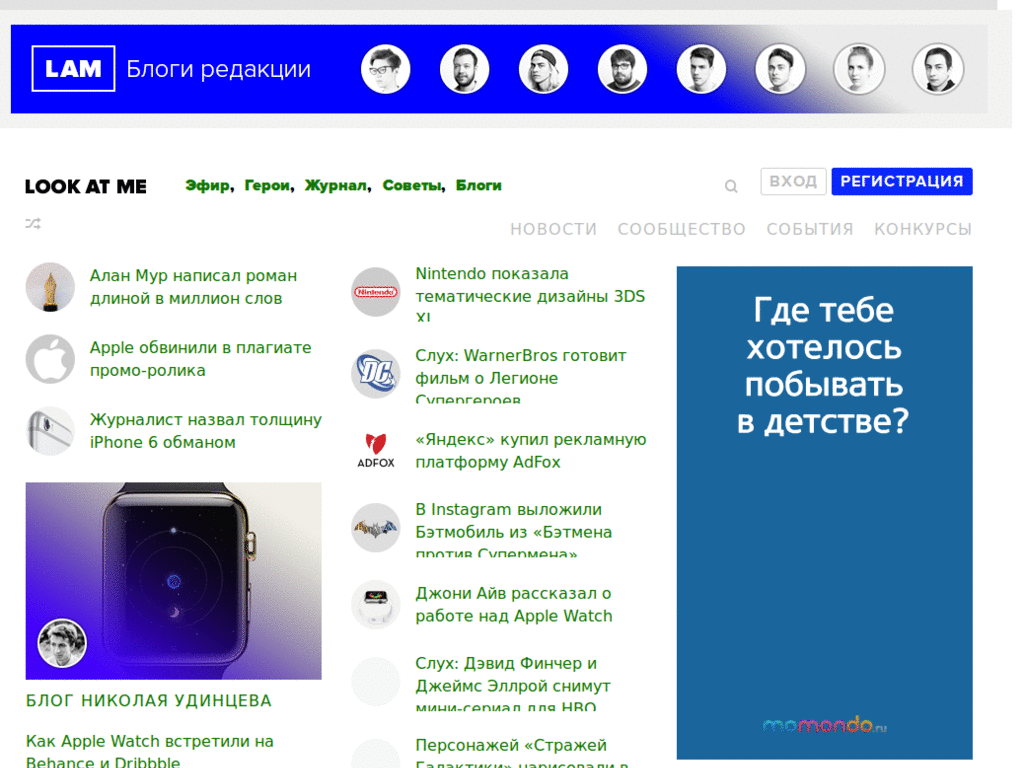The width and height of the screenshot is (1024, 768).
Task: Open the Журнал section
Action: (336, 185)
